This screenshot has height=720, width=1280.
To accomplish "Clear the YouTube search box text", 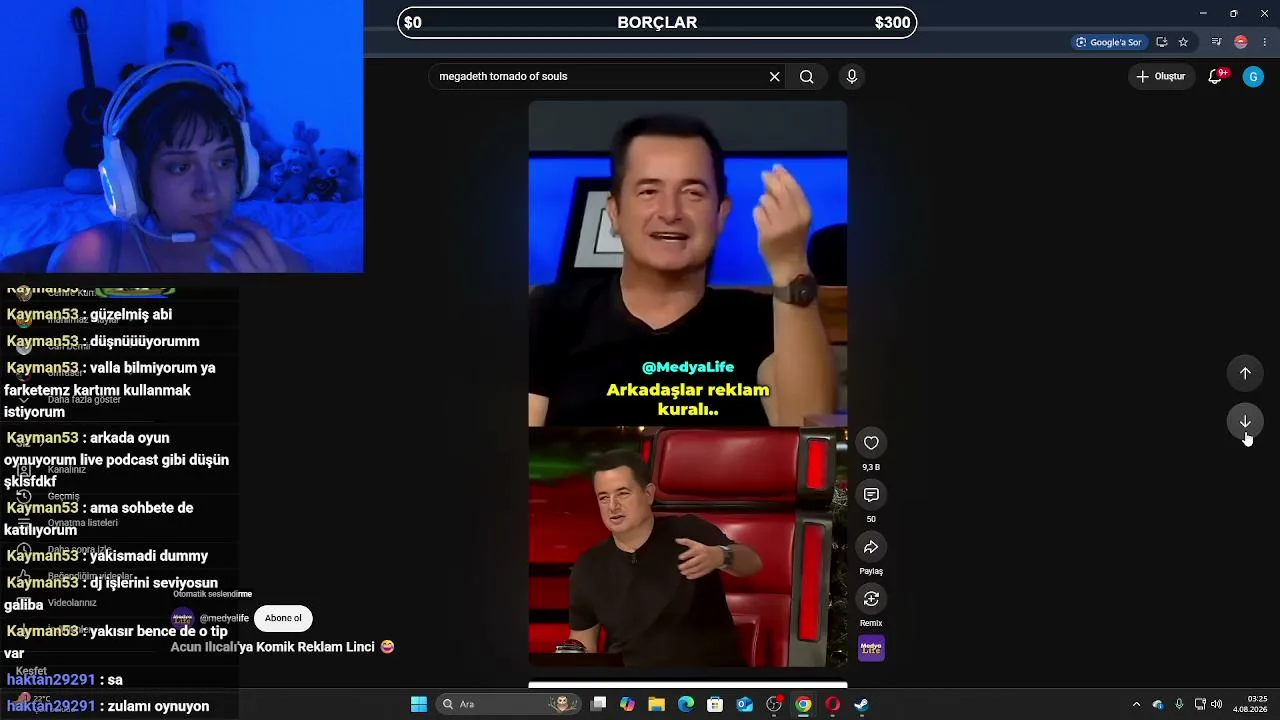I will point(774,77).
